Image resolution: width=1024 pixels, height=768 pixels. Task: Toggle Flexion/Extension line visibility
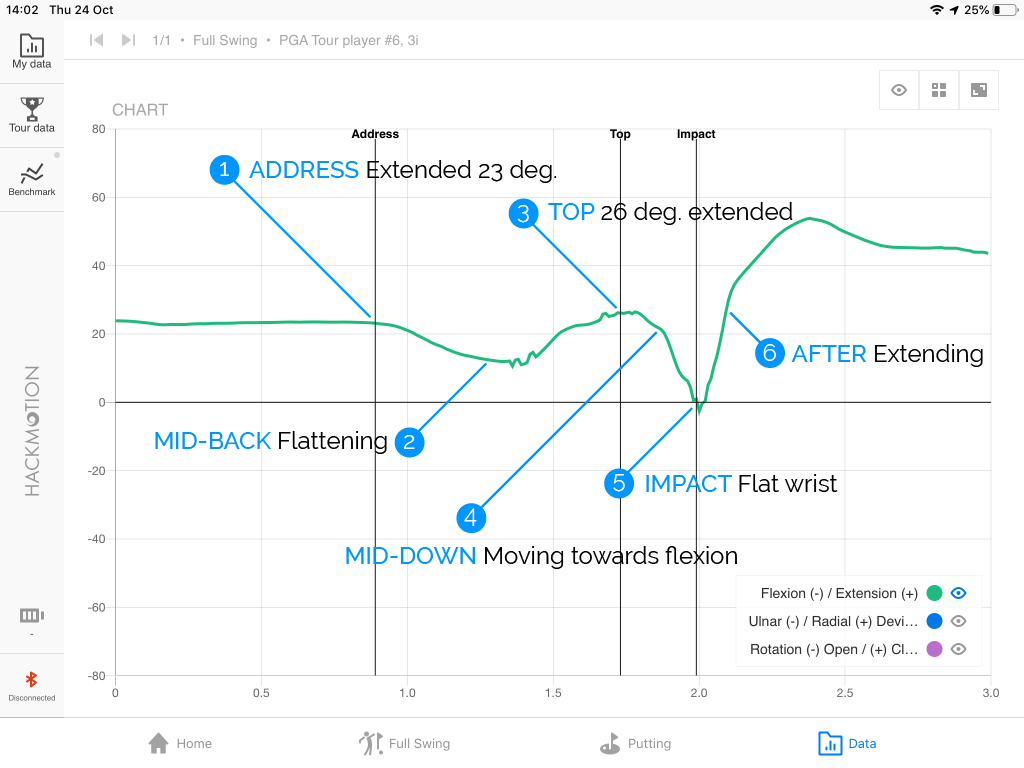tap(959, 593)
